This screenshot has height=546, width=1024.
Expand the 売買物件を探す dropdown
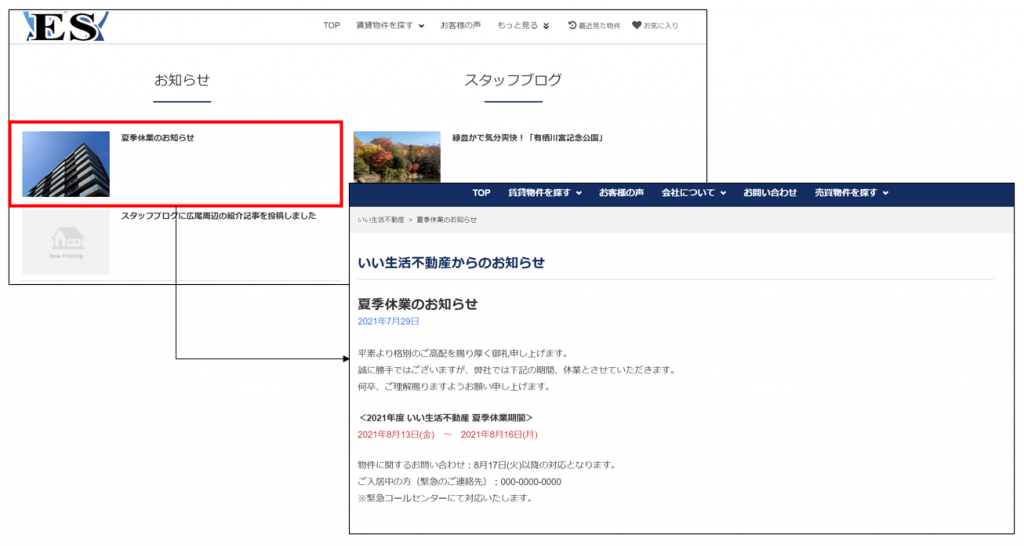tap(851, 193)
